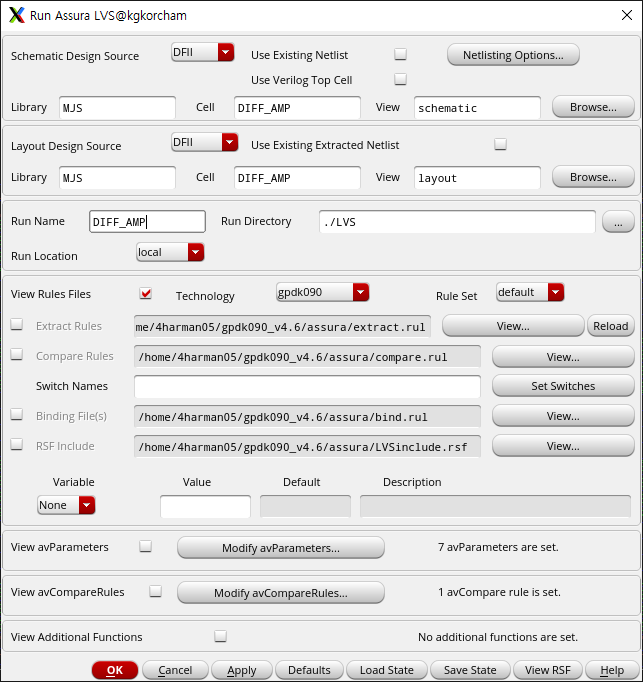View the LVSinclude.rsf file

pyautogui.click(x=563, y=446)
